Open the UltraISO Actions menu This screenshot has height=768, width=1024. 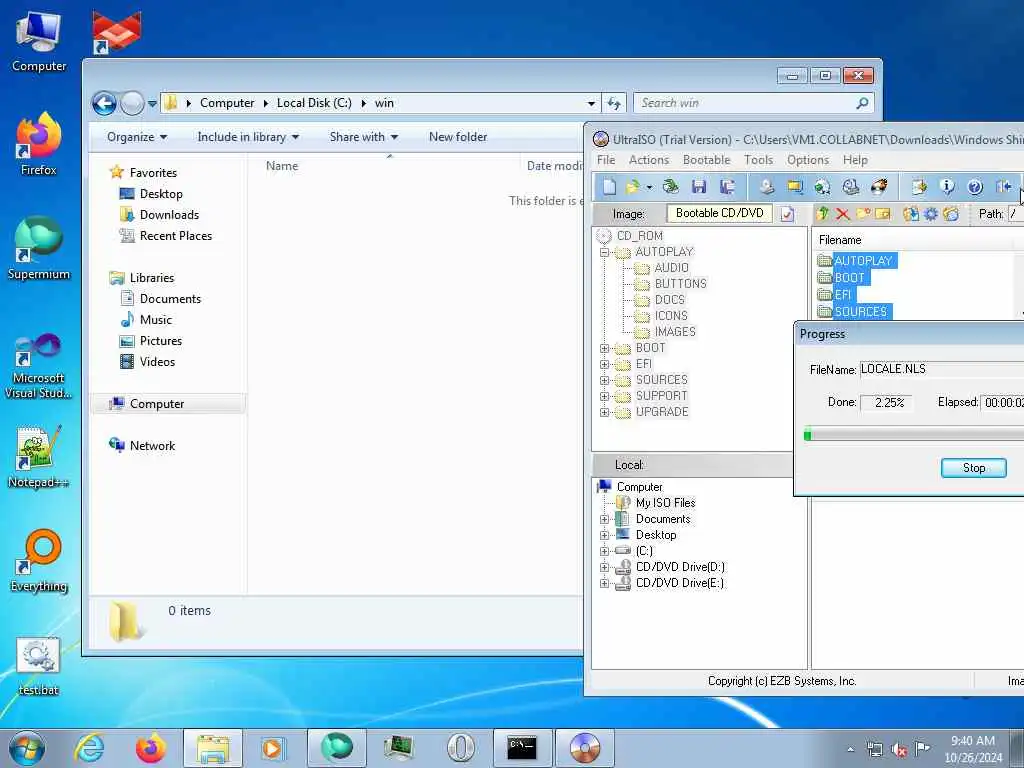click(x=648, y=160)
